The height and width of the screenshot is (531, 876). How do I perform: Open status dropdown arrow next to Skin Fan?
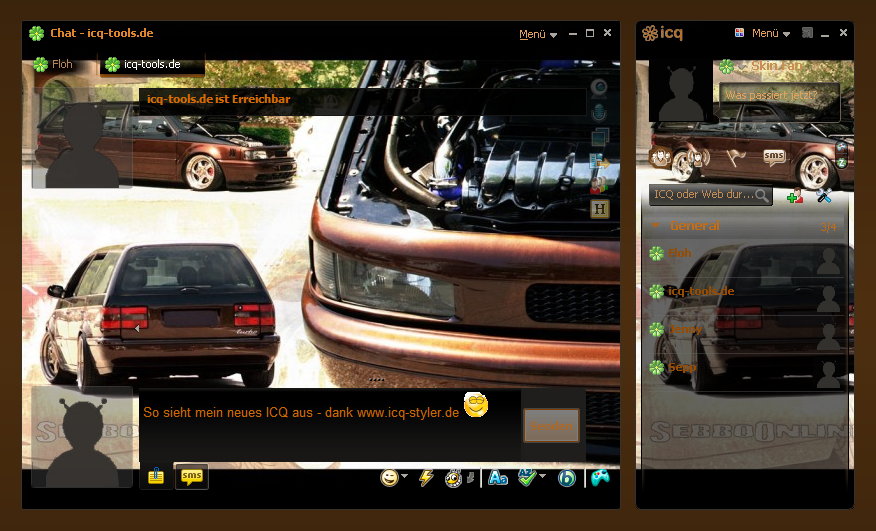(742, 67)
